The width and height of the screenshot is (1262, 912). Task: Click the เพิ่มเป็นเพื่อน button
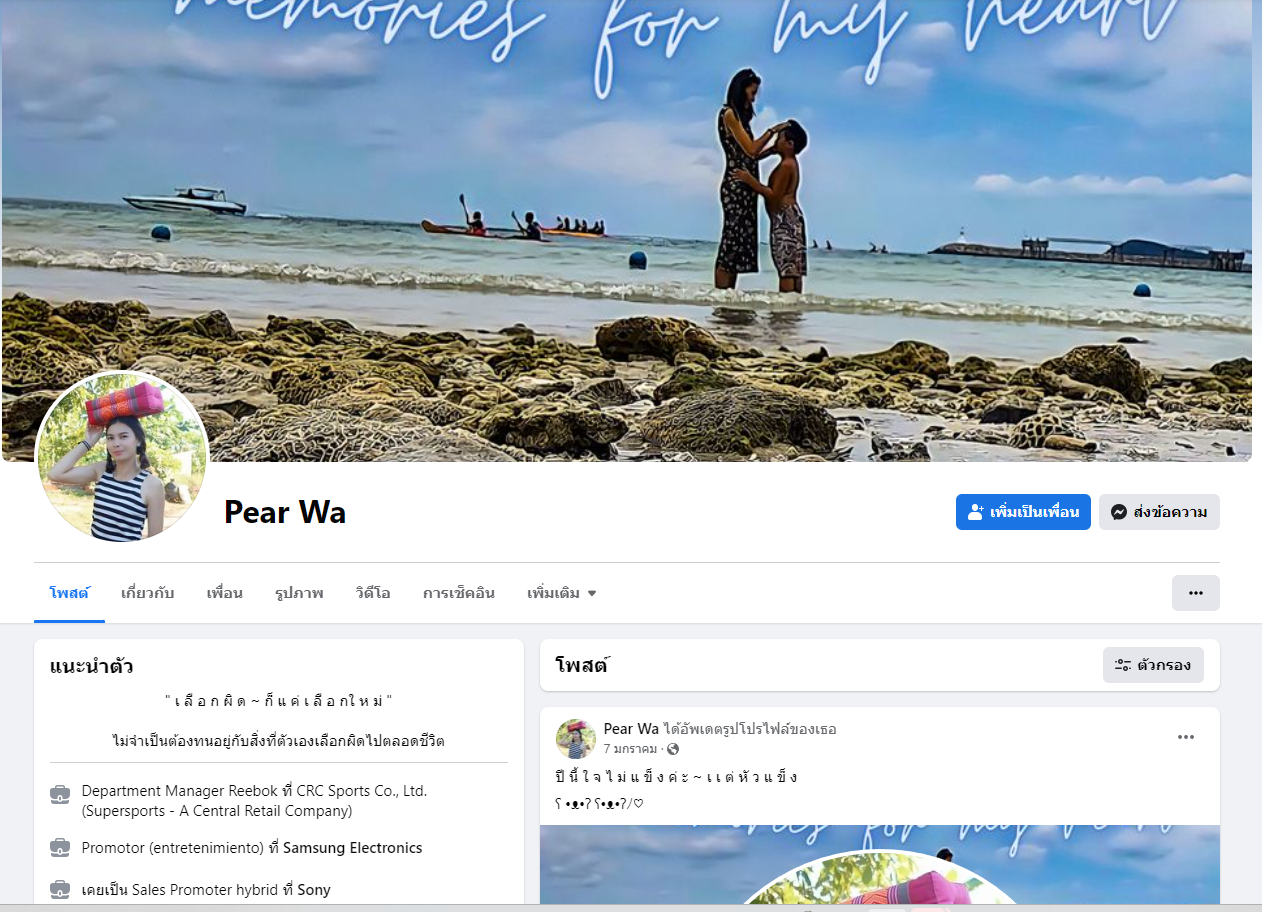pyautogui.click(x=1023, y=512)
